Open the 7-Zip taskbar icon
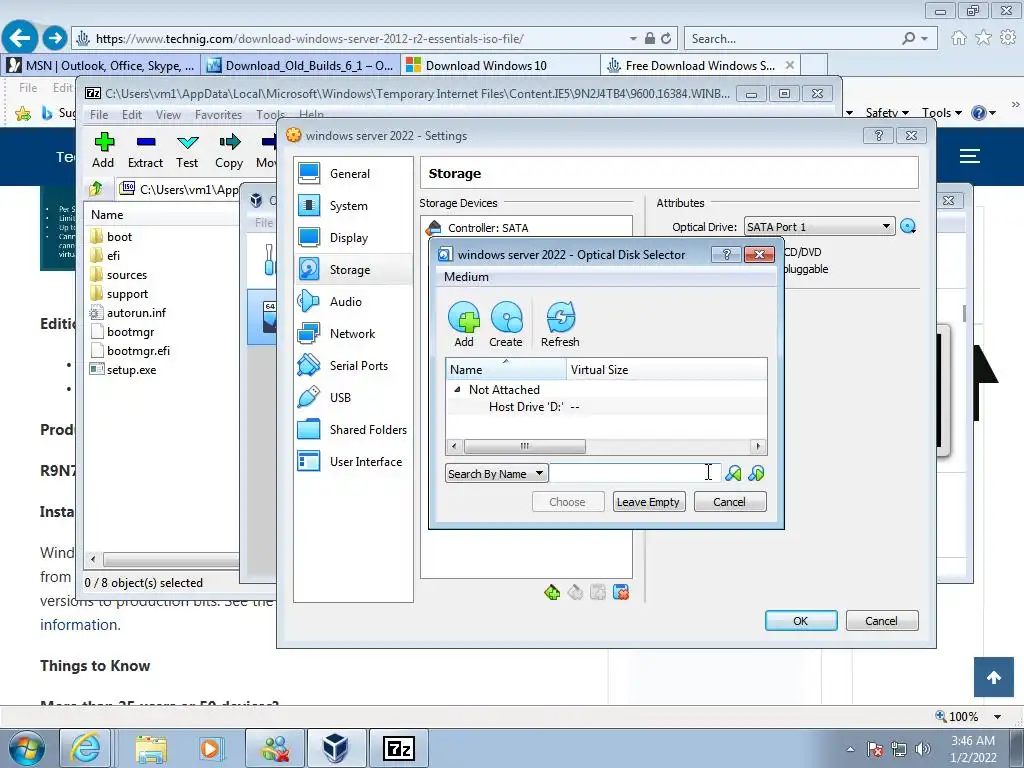 [x=399, y=748]
